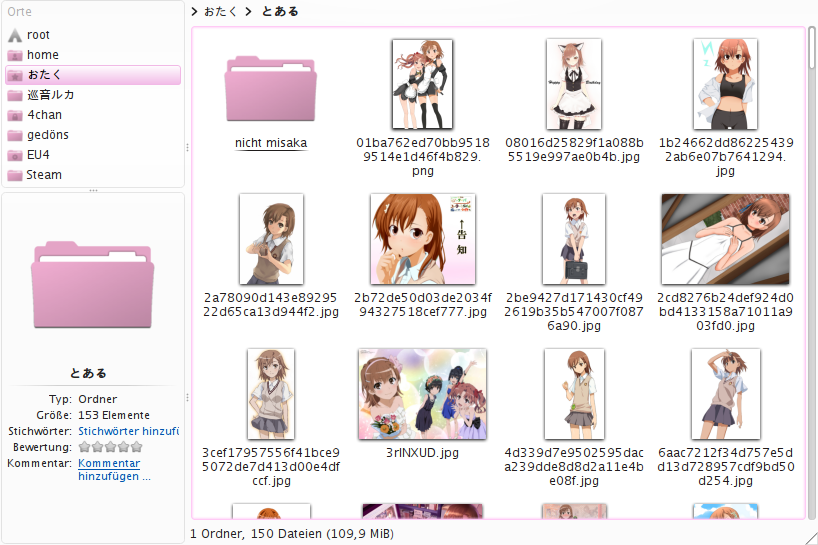Select thumbnail 4d339d7e9502595dac jpg
Image resolution: width=818 pixels, height=545 pixels.
(x=574, y=394)
